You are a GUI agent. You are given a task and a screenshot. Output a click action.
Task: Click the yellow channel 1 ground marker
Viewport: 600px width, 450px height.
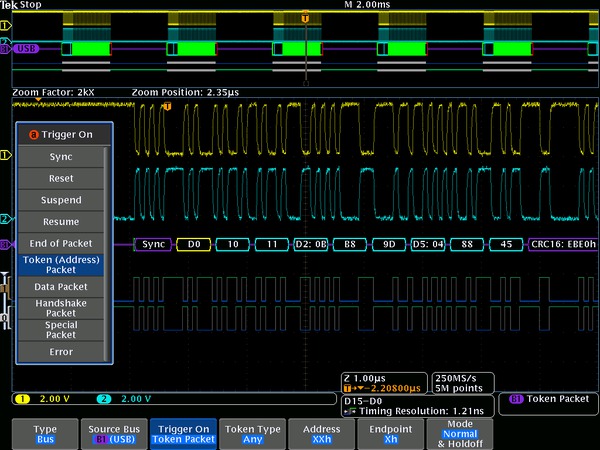pyautogui.click(x=5, y=155)
